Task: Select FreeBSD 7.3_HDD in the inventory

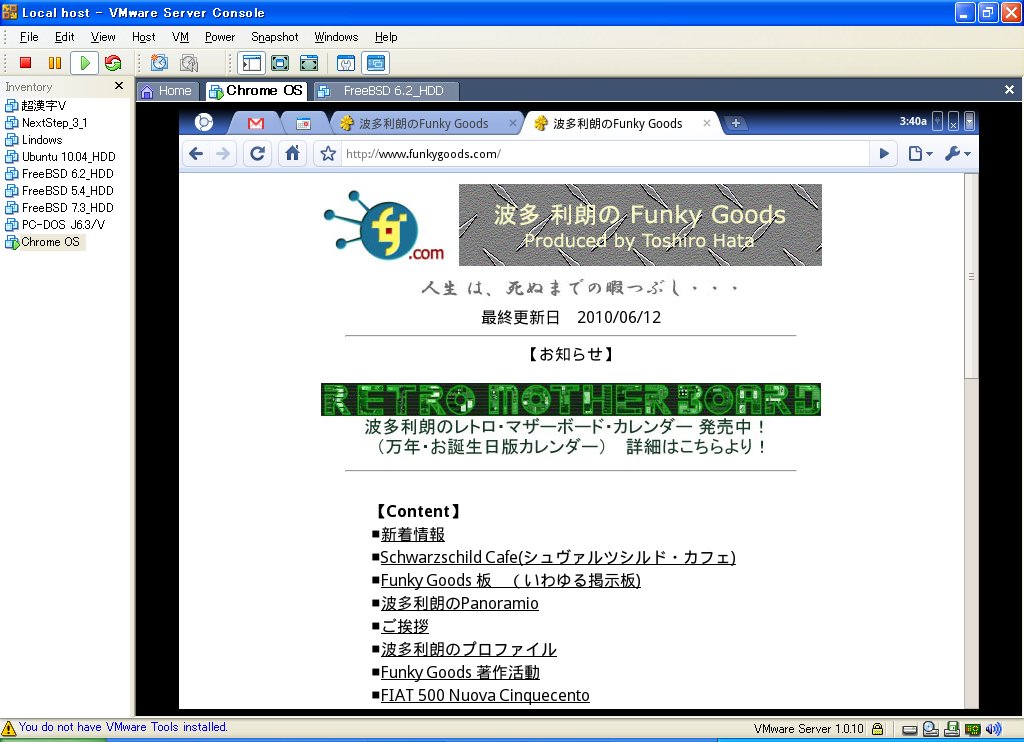Action: coord(67,208)
